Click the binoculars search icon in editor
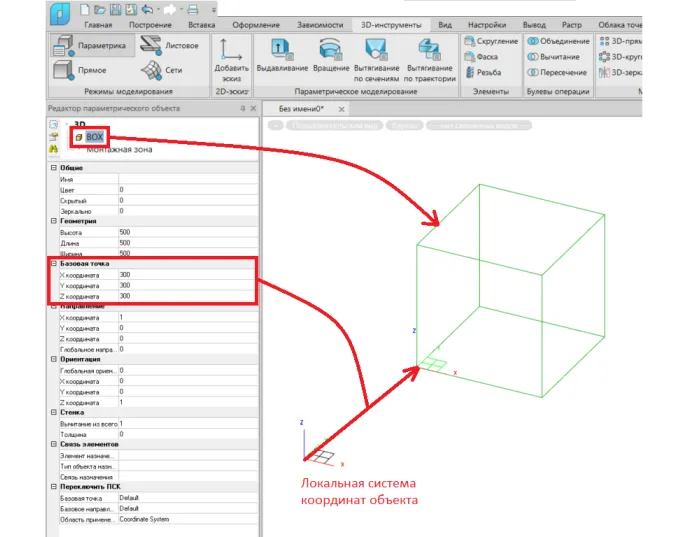The width and height of the screenshot is (688, 537). click(54, 149)
